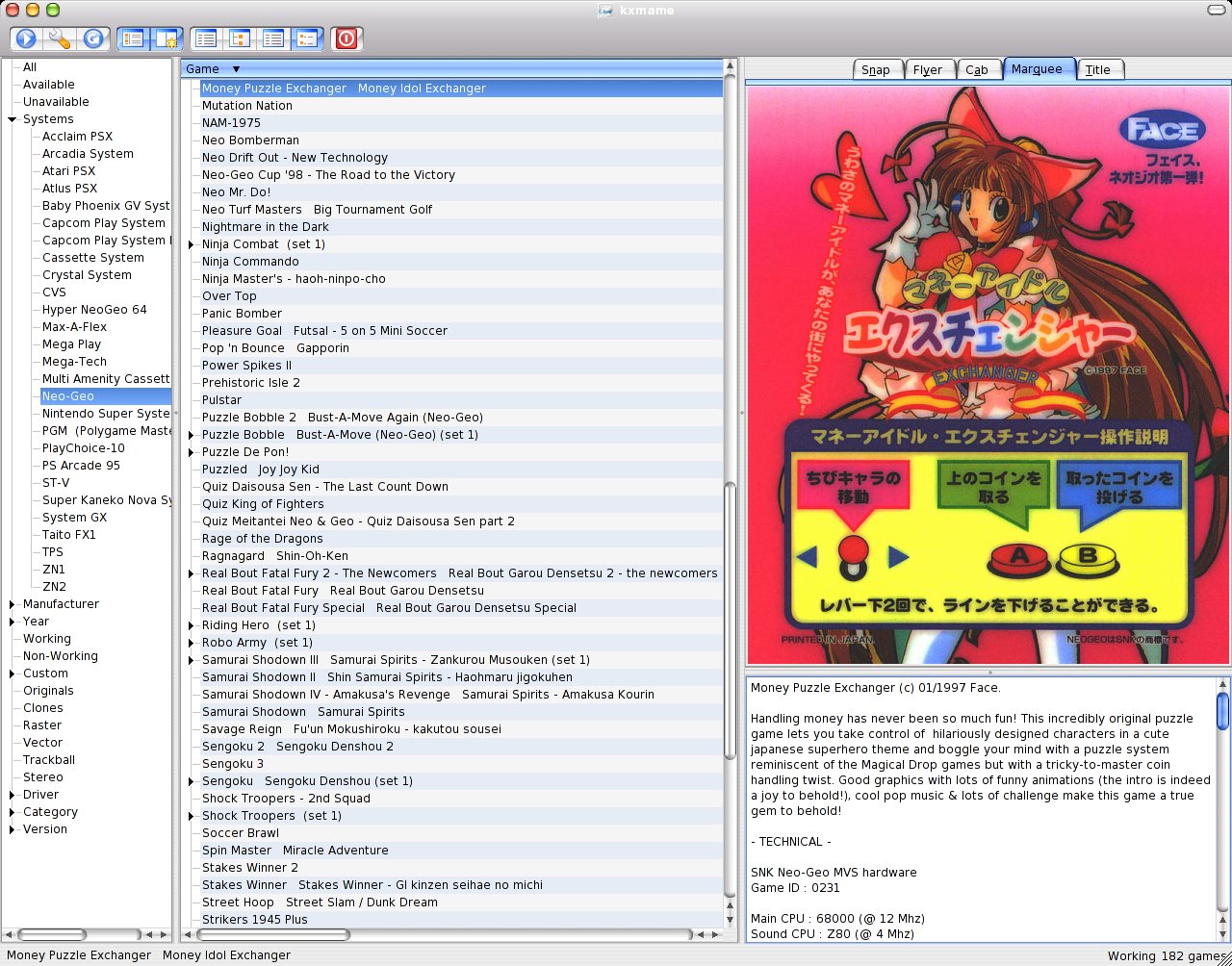Switch to details list view icon
This screenshot has width=1232, height=966.
tap(273, 38)
